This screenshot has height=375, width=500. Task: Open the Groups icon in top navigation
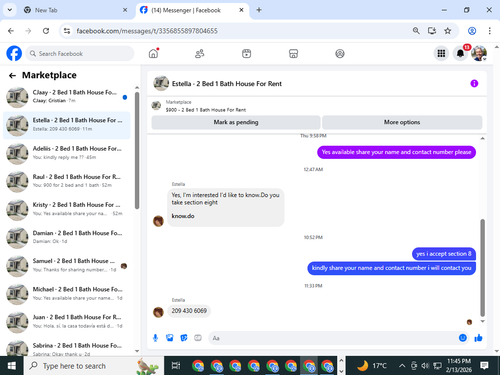point(340,53)
